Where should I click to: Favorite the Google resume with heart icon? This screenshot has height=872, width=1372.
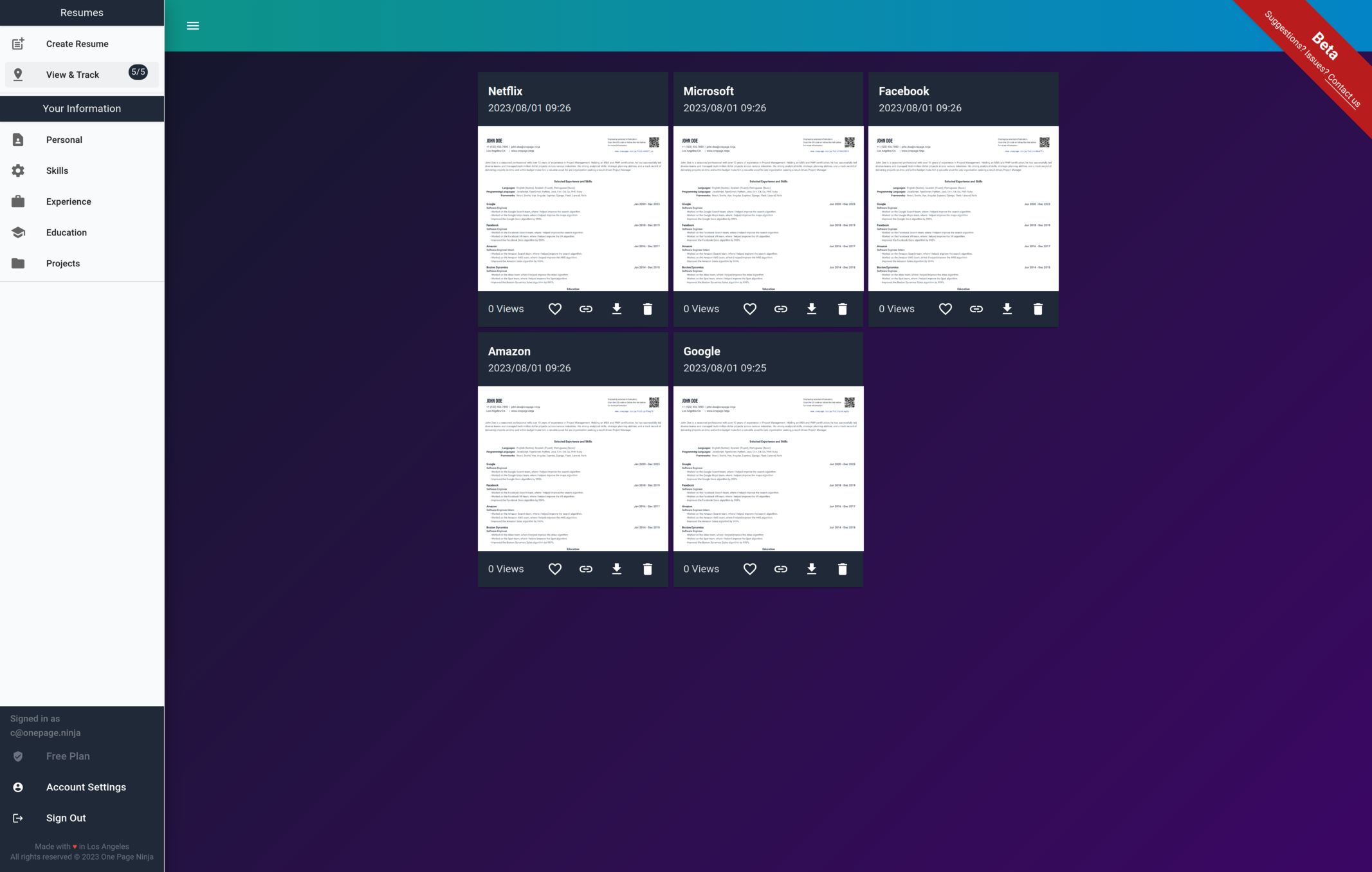749,569
